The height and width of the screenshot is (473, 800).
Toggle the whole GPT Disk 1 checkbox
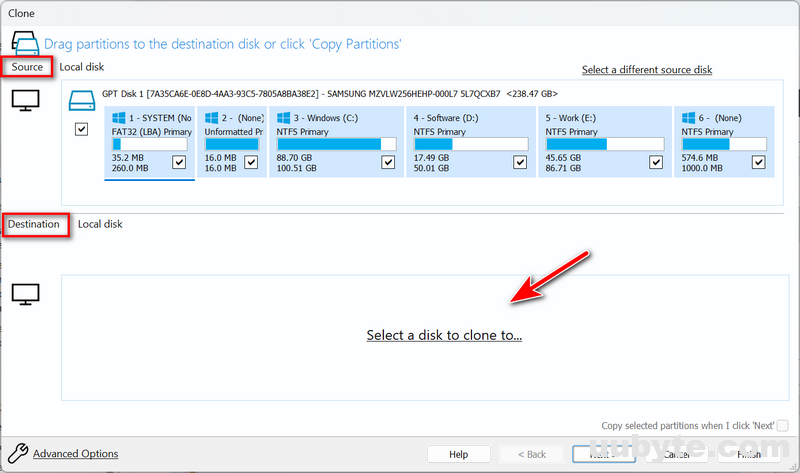[x=81, y=129]
